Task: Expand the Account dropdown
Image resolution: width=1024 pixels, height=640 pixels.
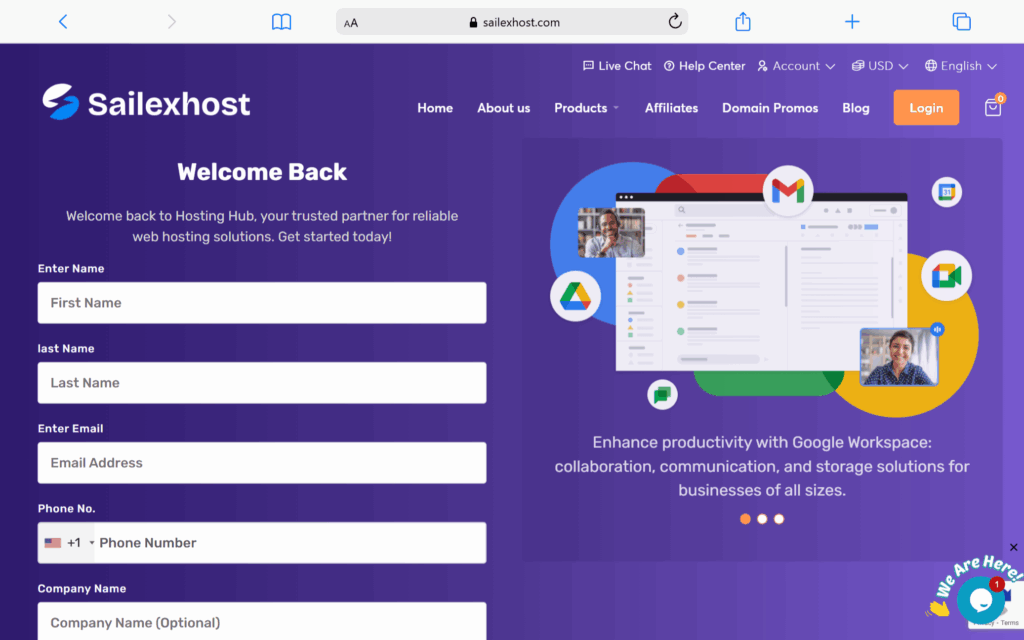Action: 796,66
